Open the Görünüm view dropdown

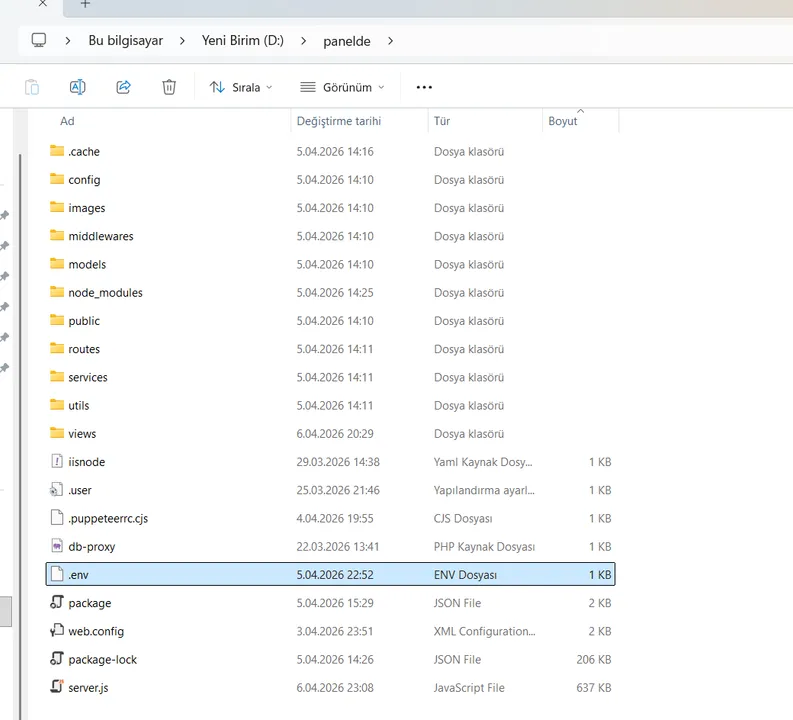[x=342, y=87]
